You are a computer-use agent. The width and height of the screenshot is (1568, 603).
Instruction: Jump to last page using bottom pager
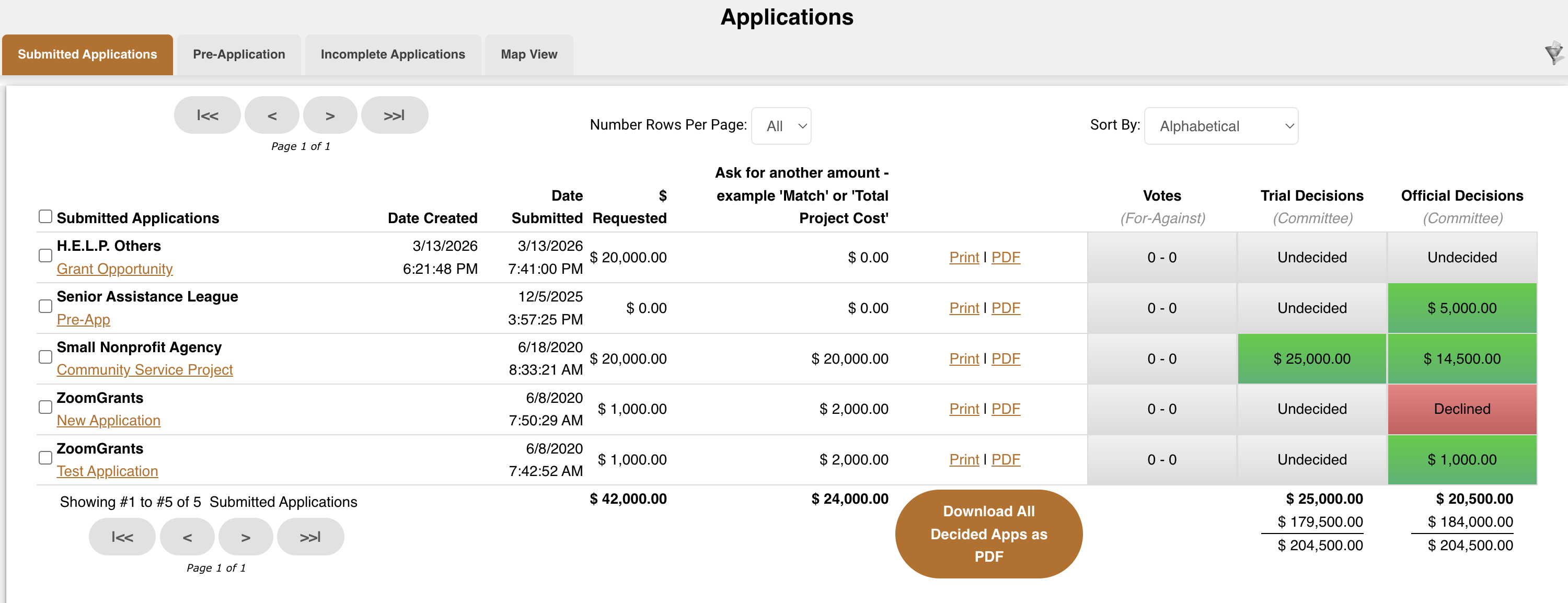(x=310, y=537)
